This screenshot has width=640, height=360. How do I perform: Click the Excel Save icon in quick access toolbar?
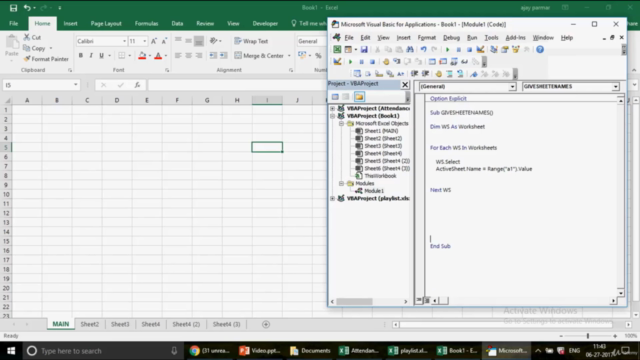tap(13, 8)
